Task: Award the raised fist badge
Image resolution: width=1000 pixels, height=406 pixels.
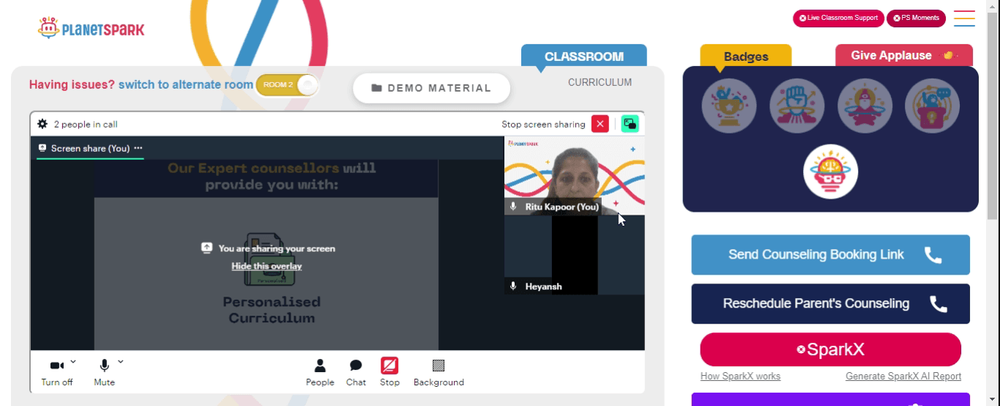Action: 797,106
